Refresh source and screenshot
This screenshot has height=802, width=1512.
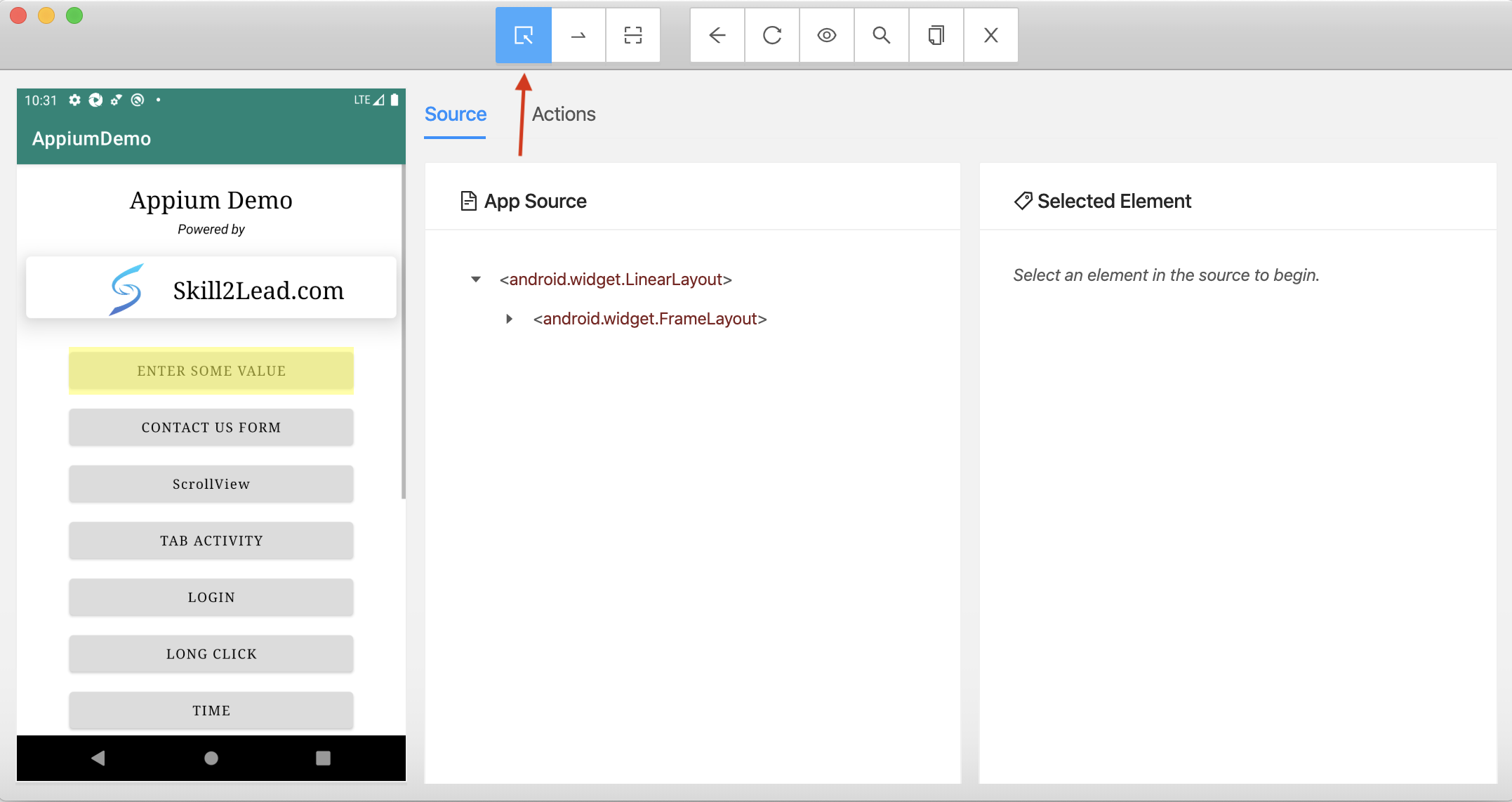(x=772, y=35)
